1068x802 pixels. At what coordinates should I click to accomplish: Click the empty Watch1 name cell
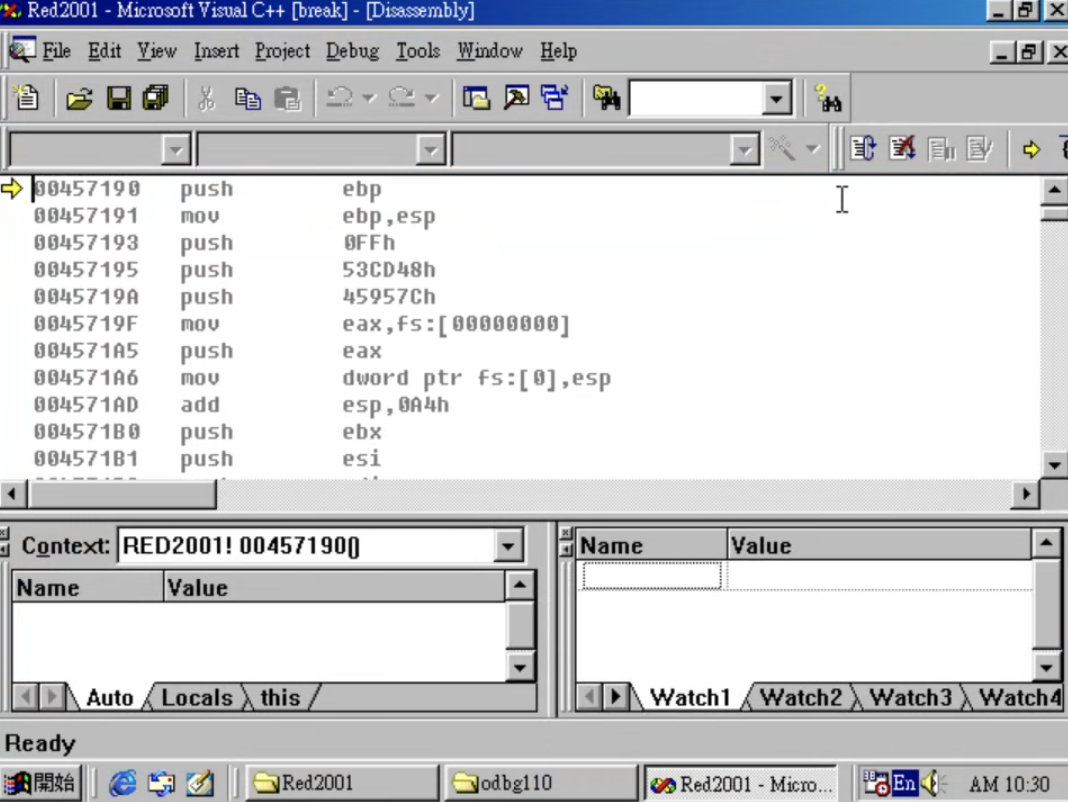pyautogui.click(x=652, y=575)
